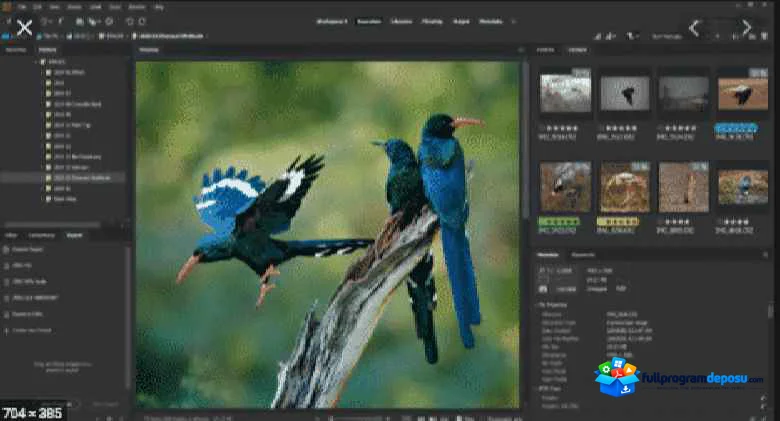
Task: Show previous lightbox image arrow
Action: coord(694,27)
